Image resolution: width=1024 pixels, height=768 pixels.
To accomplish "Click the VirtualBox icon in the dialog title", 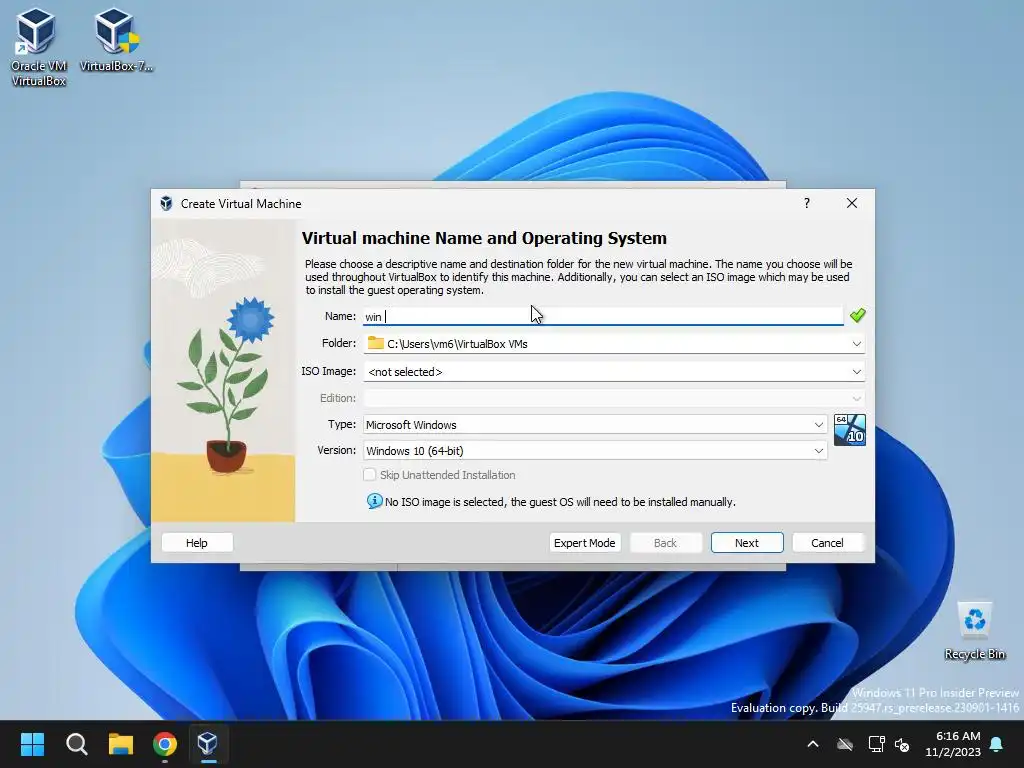I will (x=167, y=203).
